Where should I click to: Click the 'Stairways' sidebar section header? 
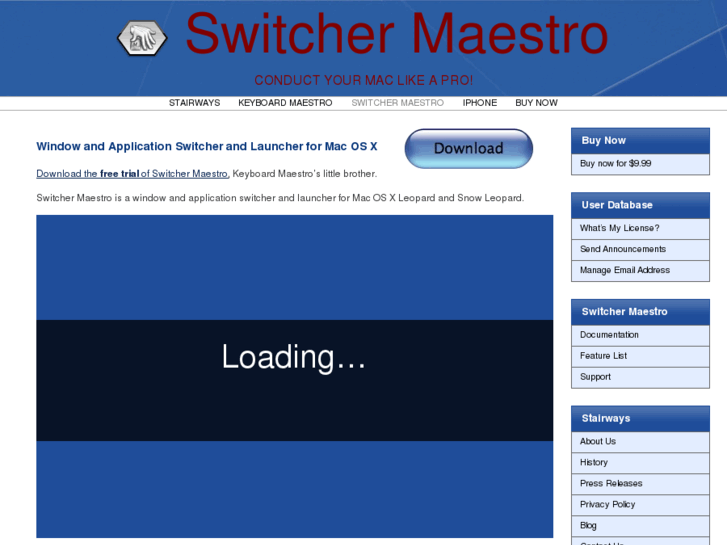pyautogui.click(x=640, y=419)
